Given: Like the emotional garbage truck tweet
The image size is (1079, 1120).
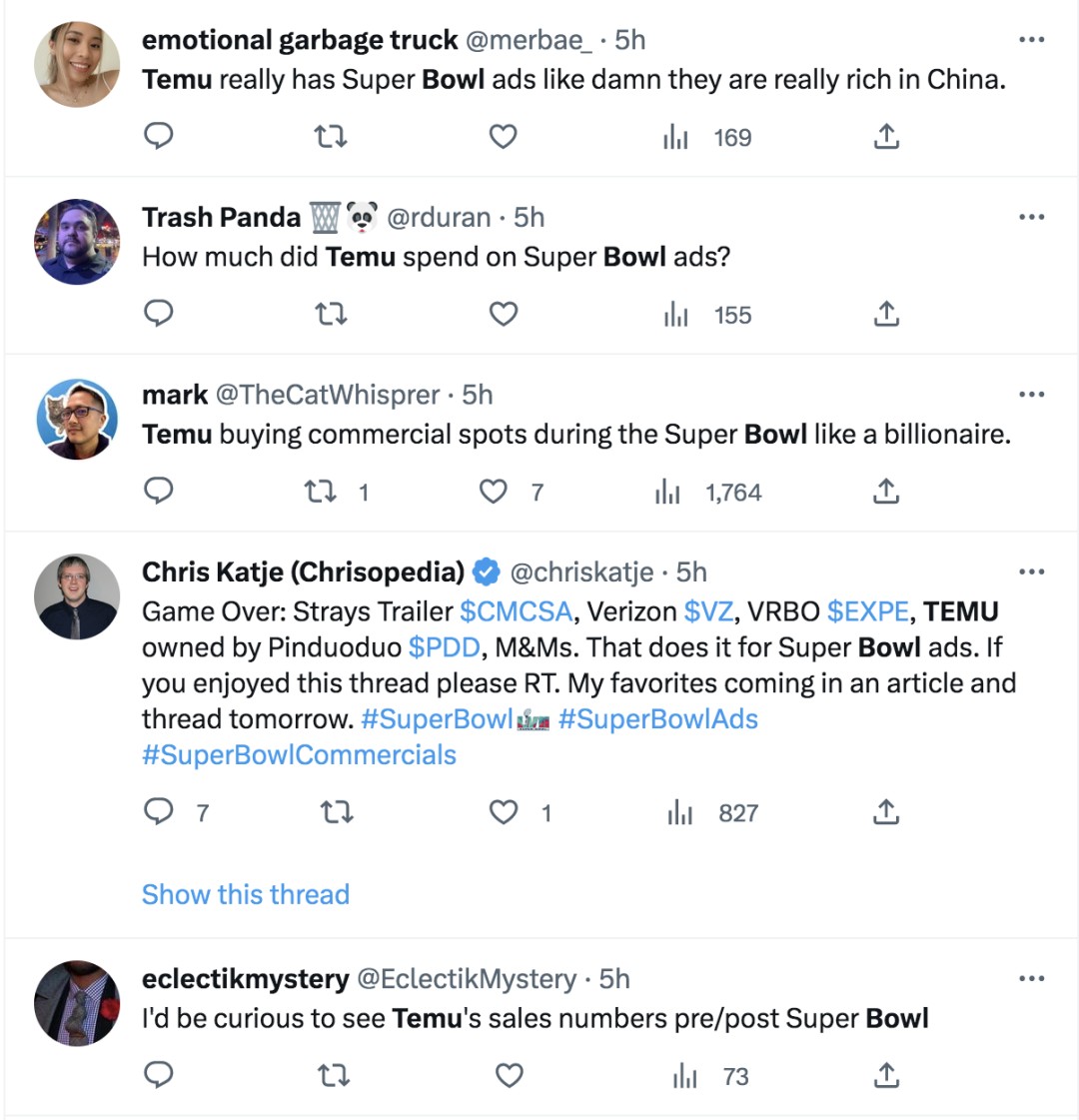Looking at the screenshot, I should tap(503, 137).
